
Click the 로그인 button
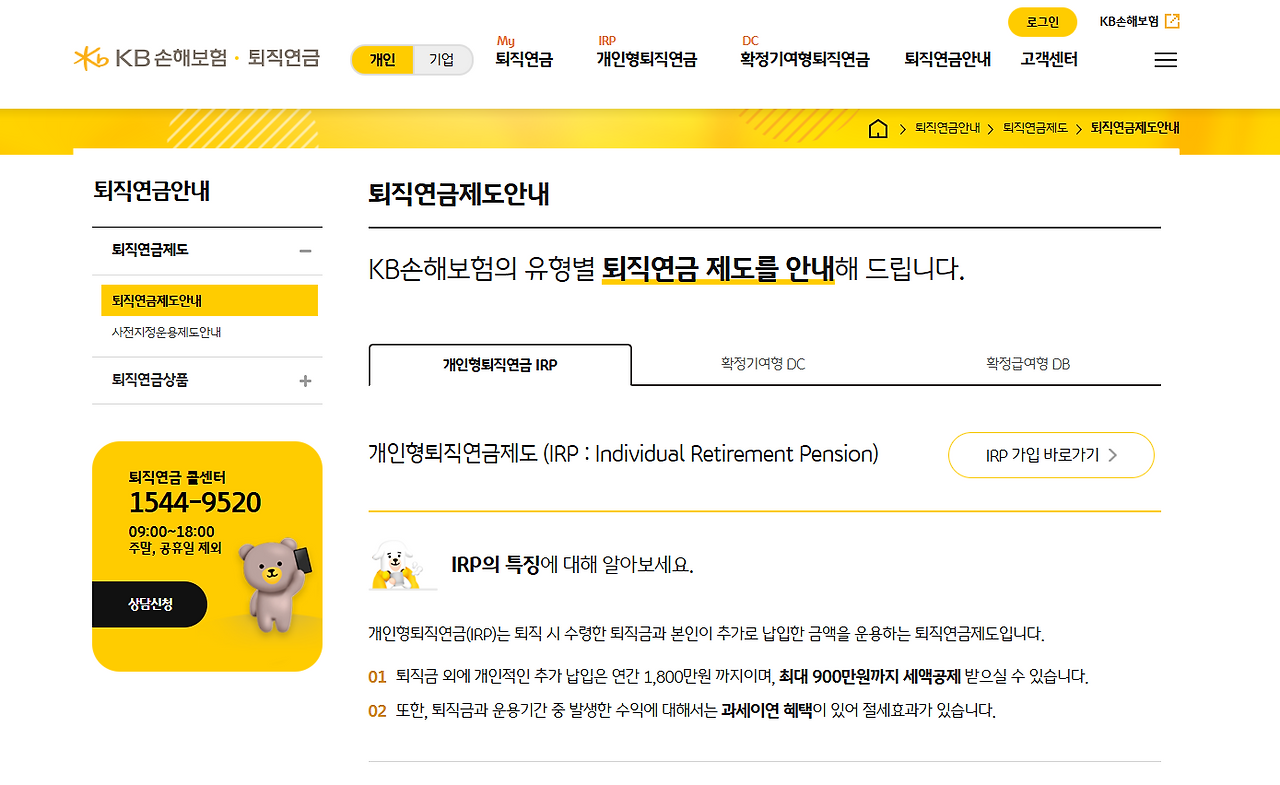tap(1042, 21)
